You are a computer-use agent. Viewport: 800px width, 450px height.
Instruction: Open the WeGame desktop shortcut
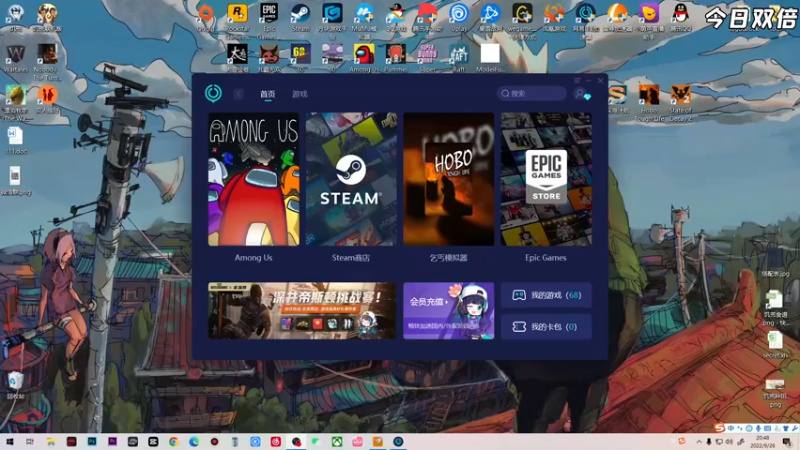[522, 20]
